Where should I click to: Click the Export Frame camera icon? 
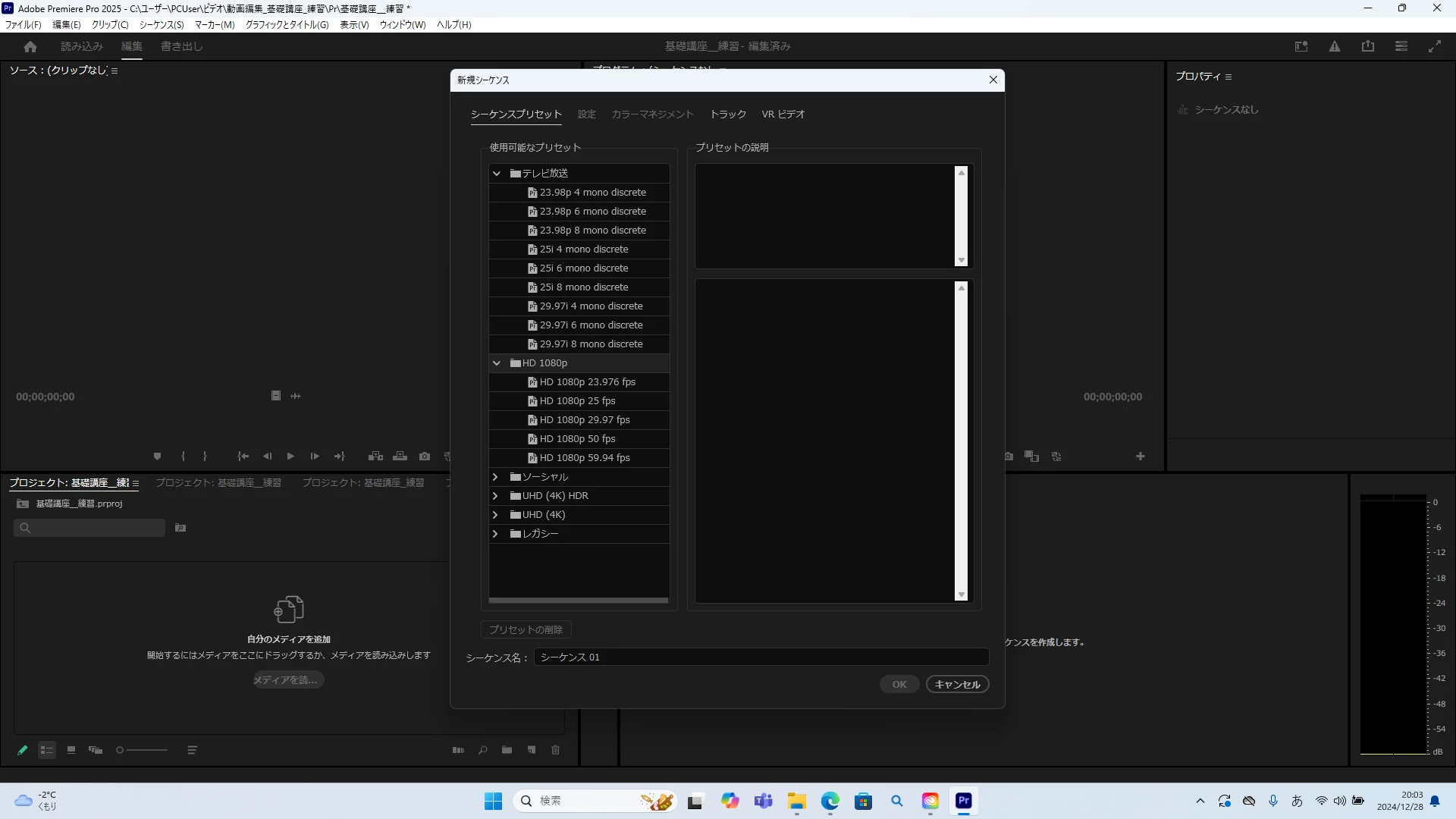[425, 457]
